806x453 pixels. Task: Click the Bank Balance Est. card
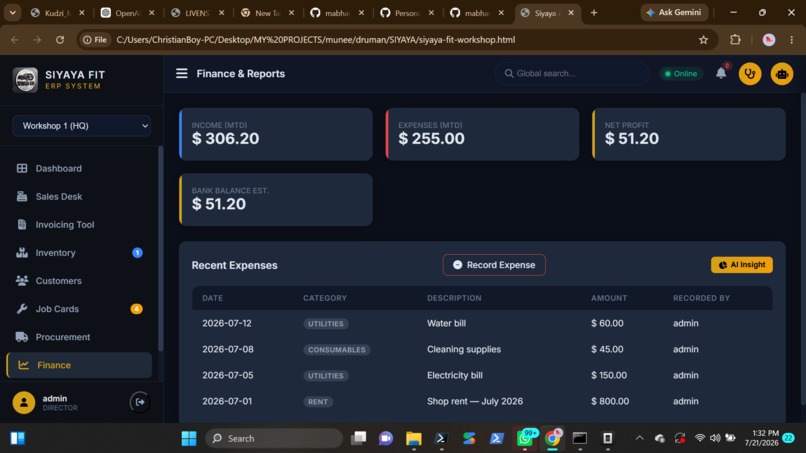(276, 200)
